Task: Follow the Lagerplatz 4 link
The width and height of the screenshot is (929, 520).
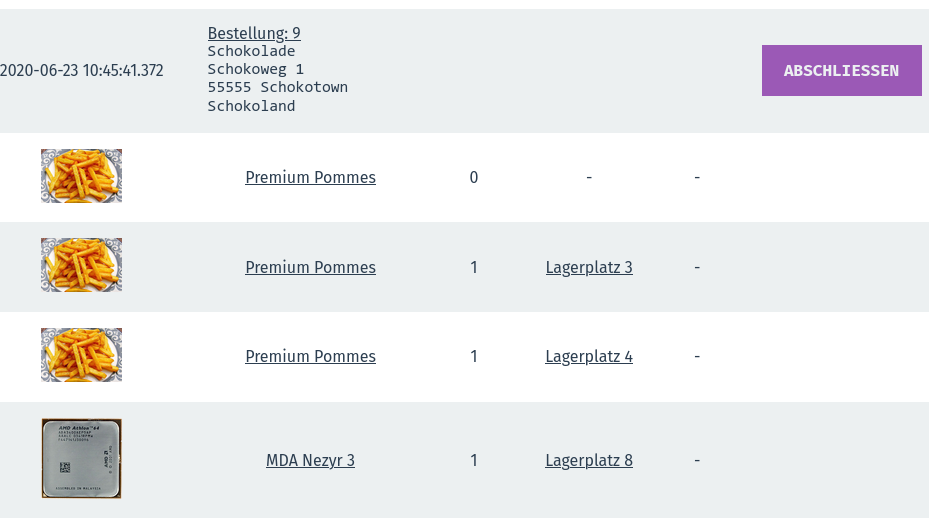Action: coord(589,357)
